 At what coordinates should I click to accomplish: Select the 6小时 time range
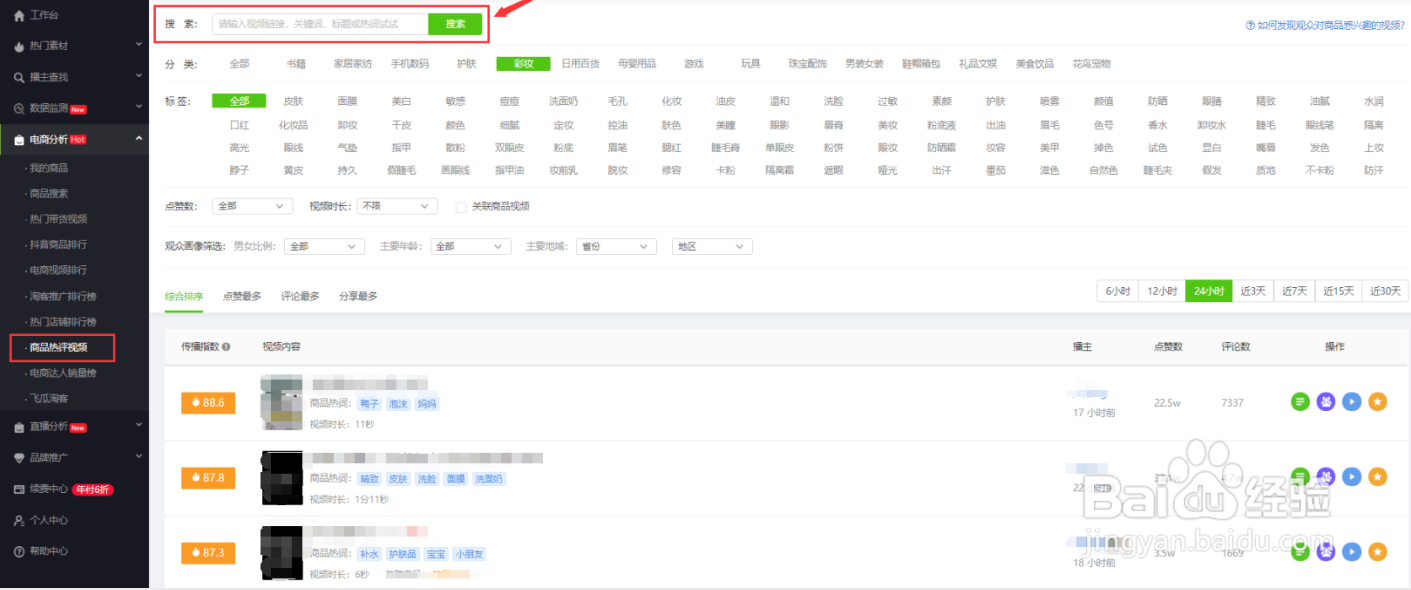1118,291
